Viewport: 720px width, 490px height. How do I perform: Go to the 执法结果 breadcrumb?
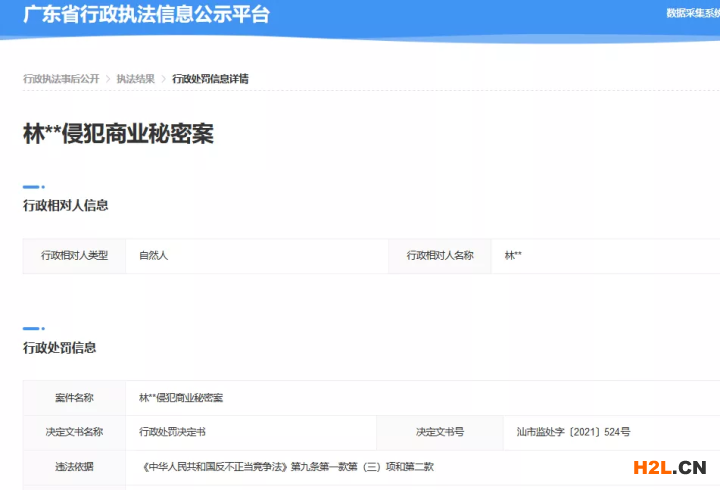pyautogui.click(x=135, y=79)
